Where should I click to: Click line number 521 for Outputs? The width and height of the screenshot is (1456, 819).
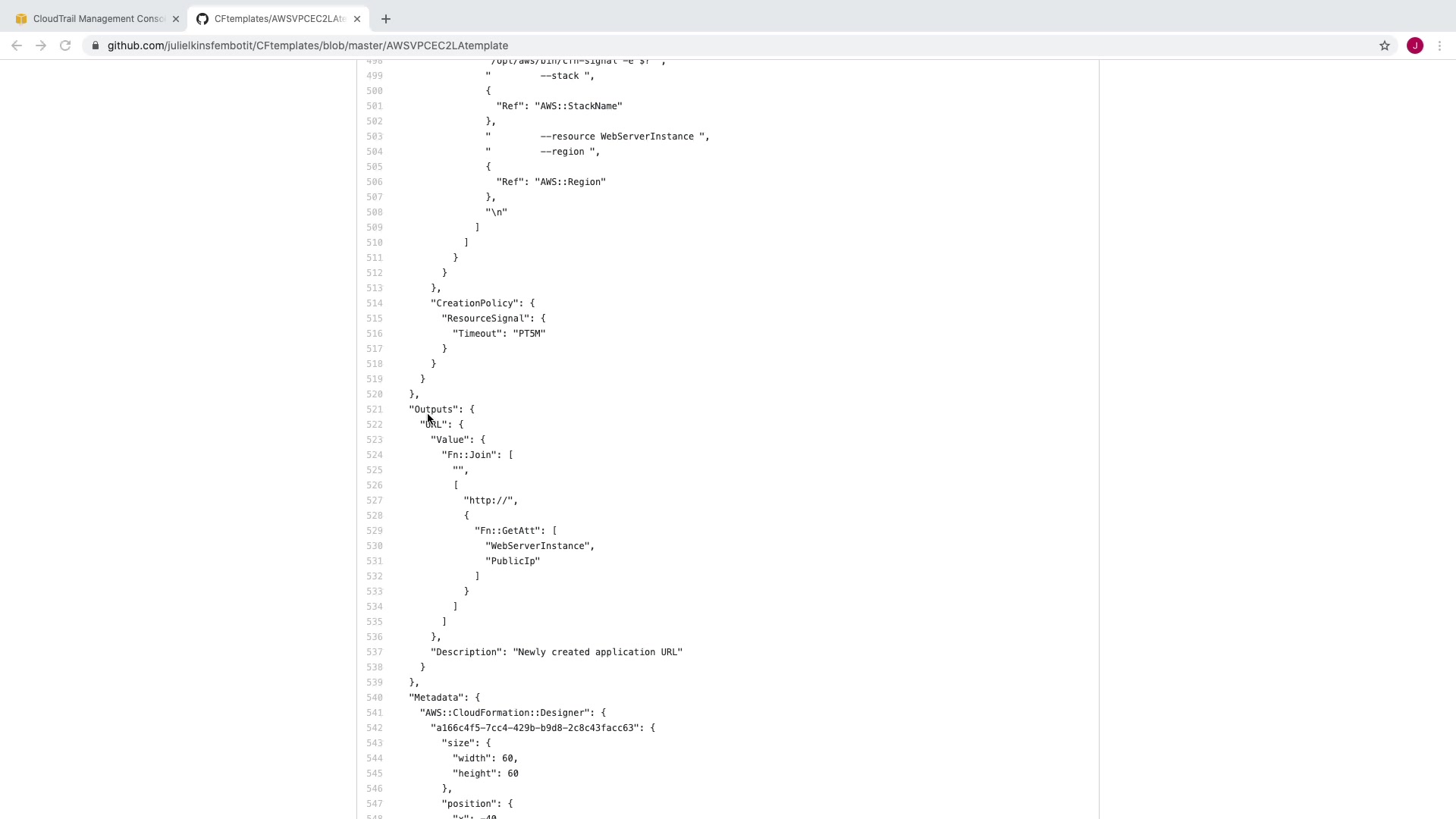point(375,409)
